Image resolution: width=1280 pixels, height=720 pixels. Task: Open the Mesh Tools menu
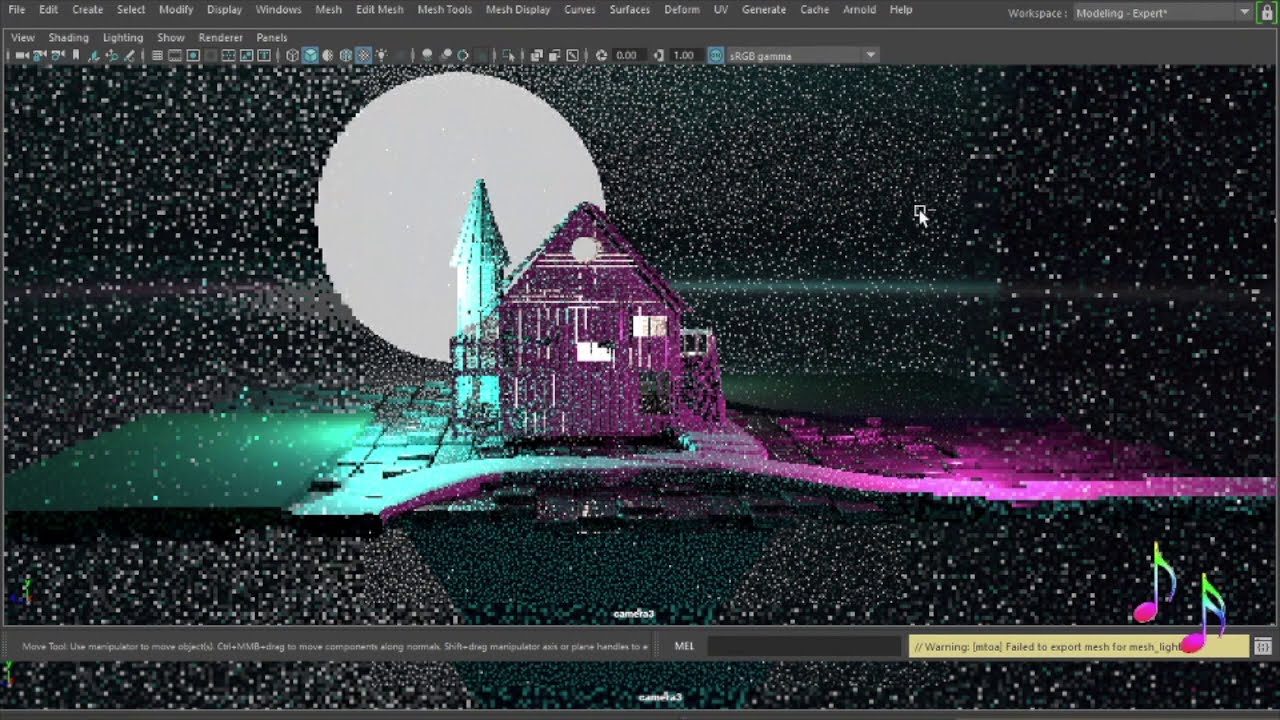coord(444,9)
